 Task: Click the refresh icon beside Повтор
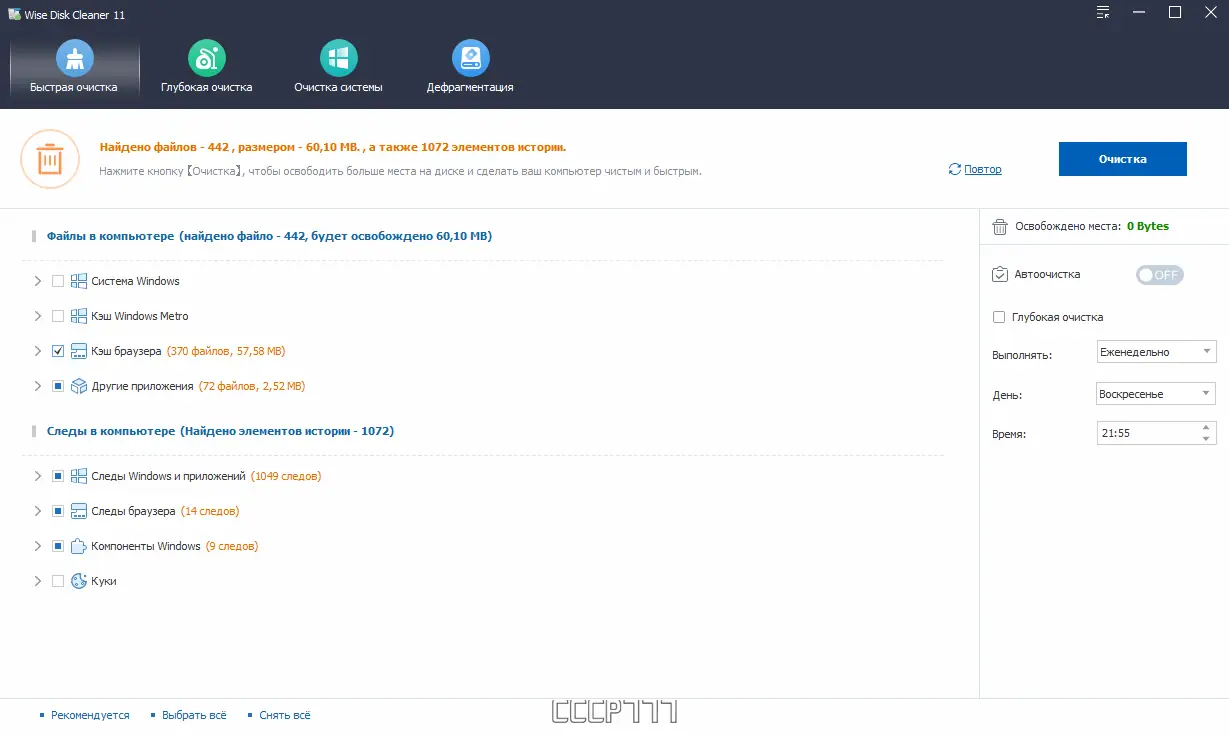coord(955,169)
